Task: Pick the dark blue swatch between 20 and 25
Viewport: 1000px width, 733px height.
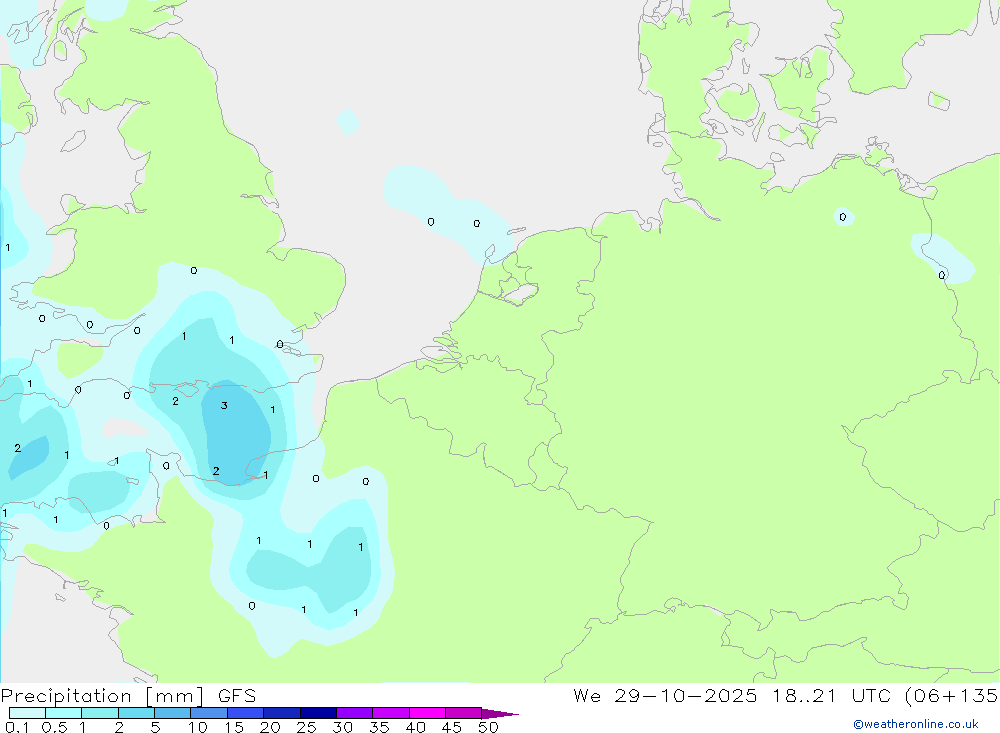Action: [282, 713]
